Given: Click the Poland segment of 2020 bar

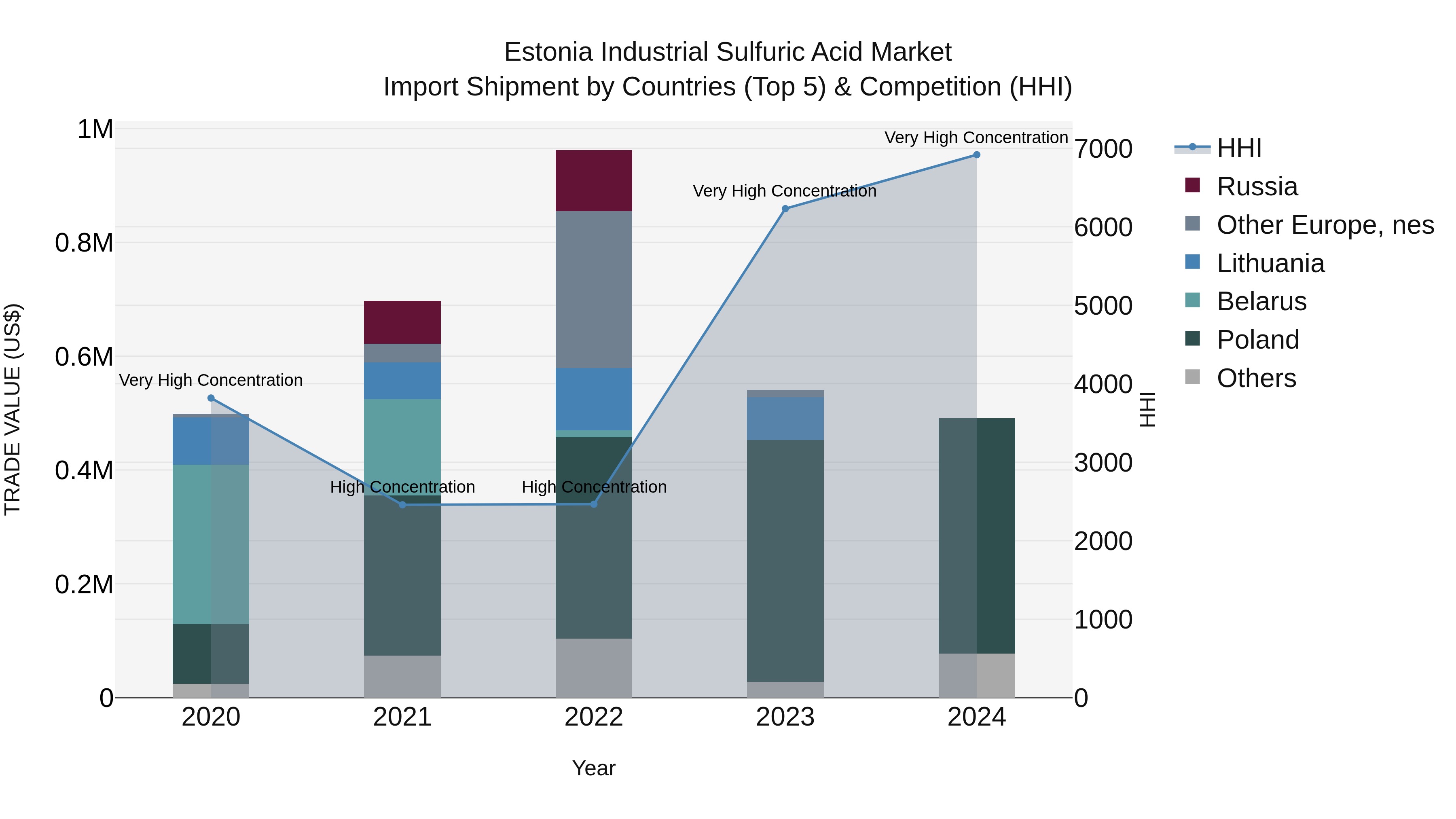Looking at the screenshot, I should (211, 654).
